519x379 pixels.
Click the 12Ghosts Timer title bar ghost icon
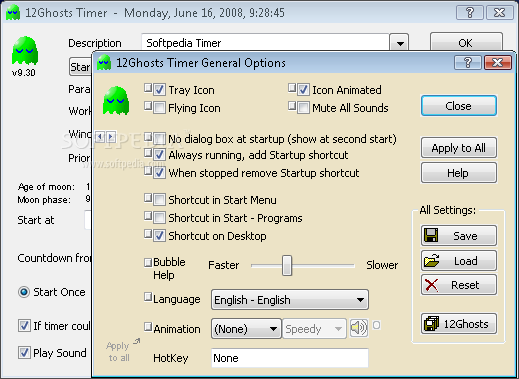coord(13,13)
